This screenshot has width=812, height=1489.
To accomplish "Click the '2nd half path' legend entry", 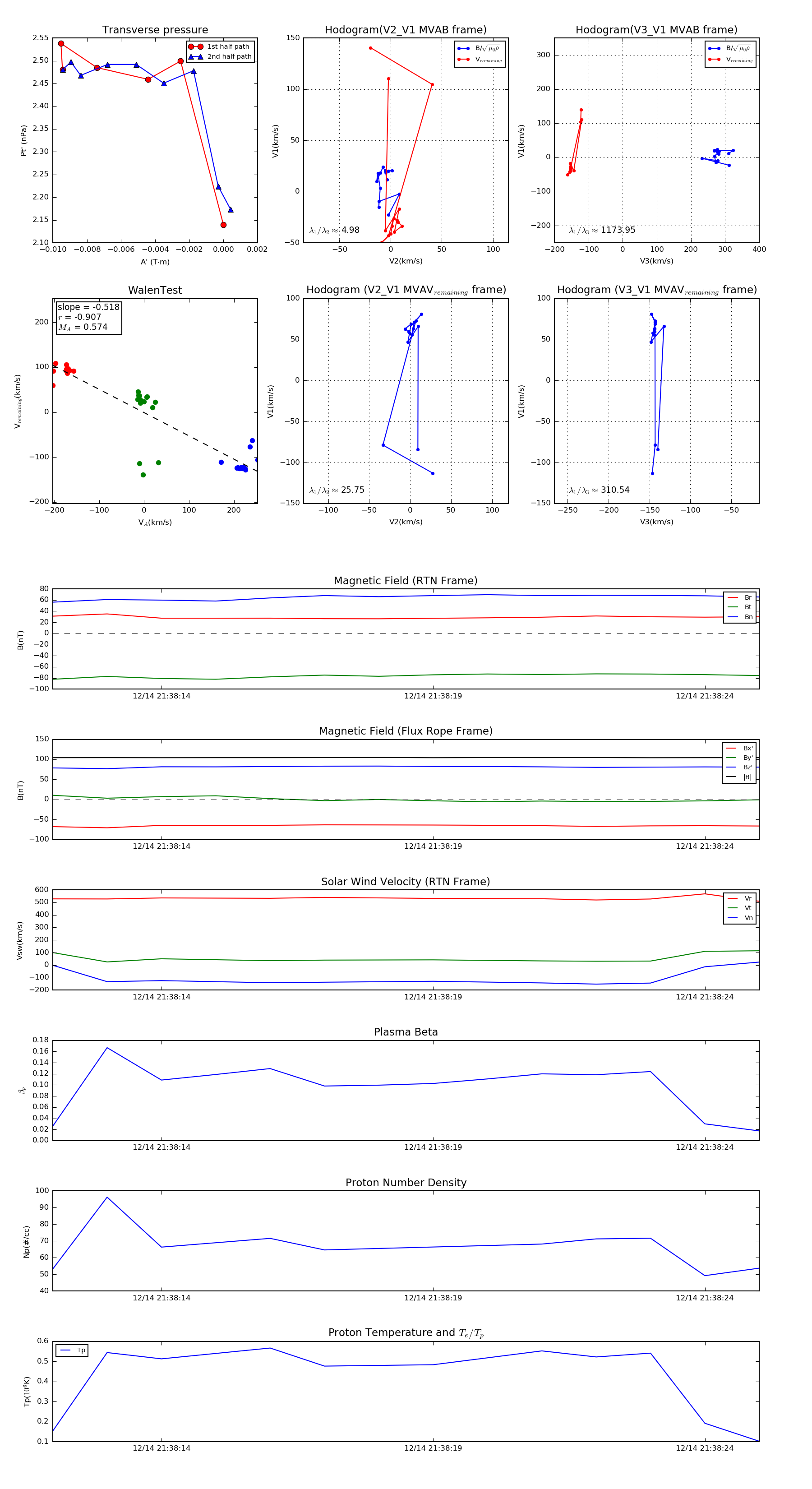I will (220, 57).
